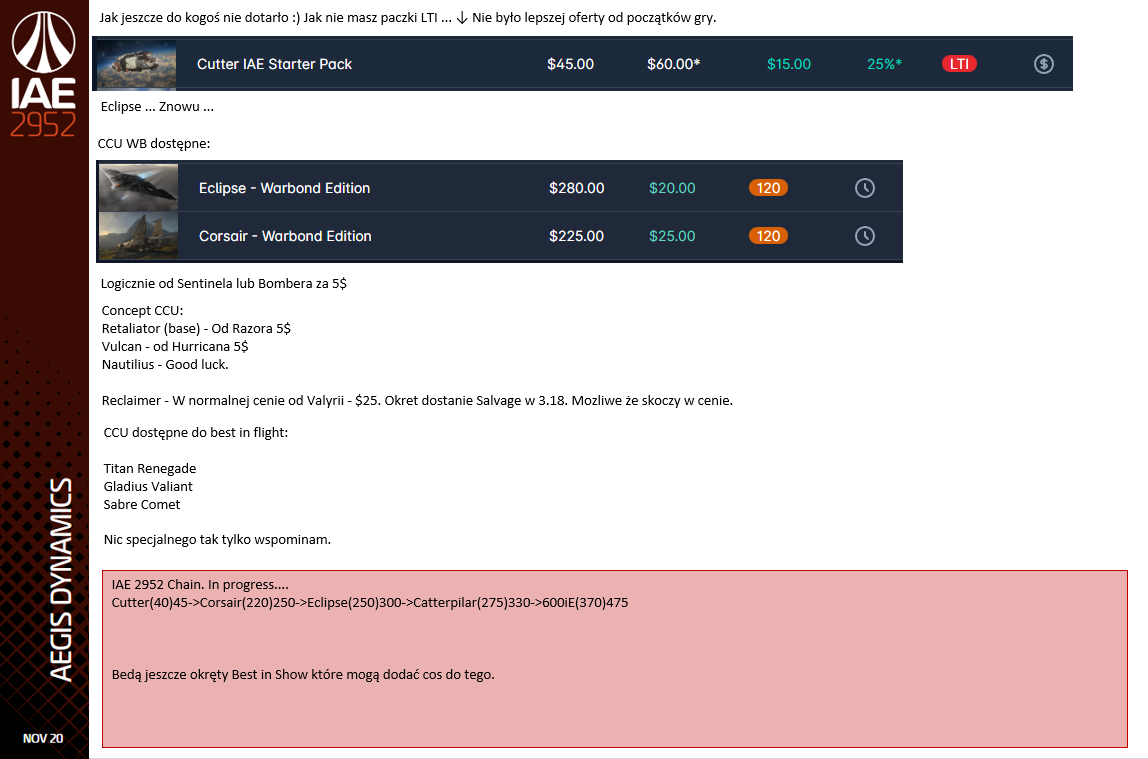Click the NOV 20 date label
Screen dimensions: 1148x759
(x=43, y=739)
